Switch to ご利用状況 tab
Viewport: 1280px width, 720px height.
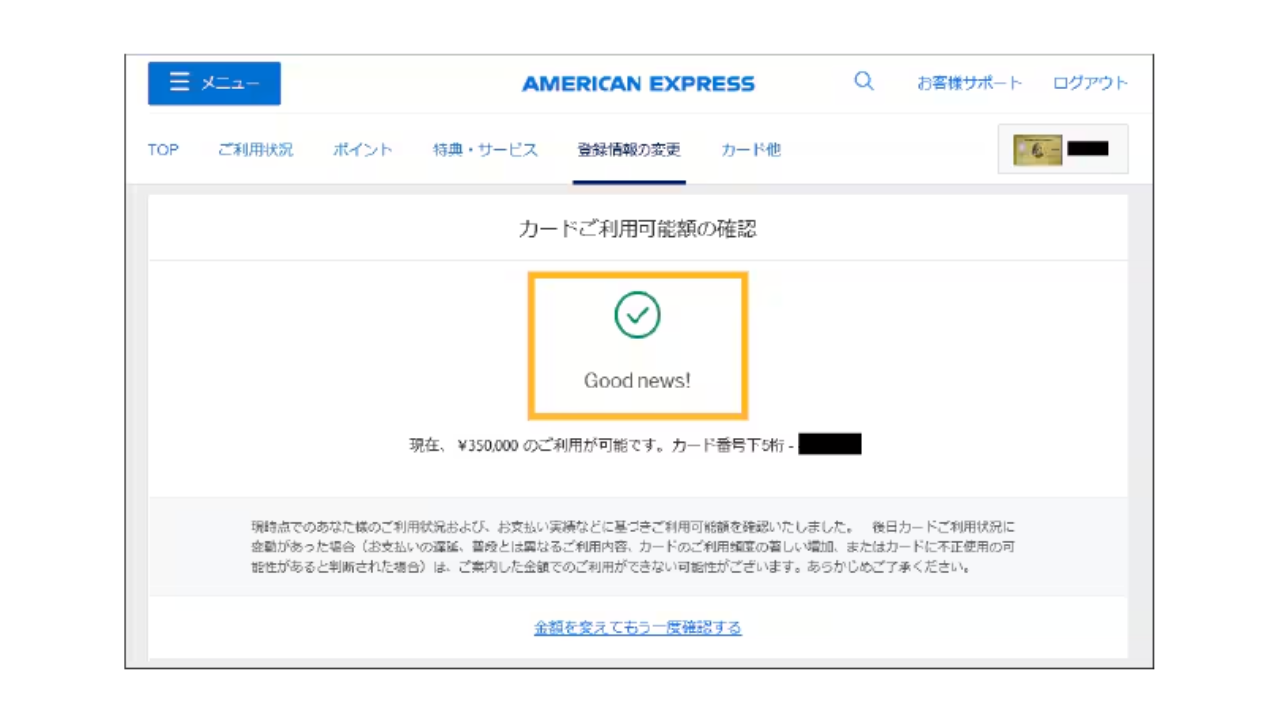256,150
